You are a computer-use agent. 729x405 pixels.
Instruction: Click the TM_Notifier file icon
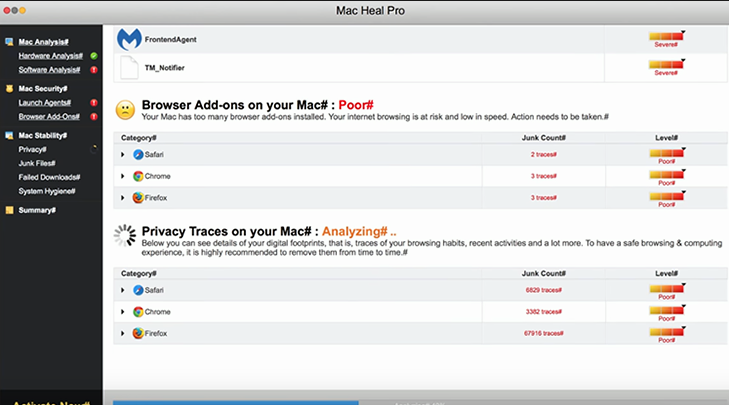tap(129, 67)
